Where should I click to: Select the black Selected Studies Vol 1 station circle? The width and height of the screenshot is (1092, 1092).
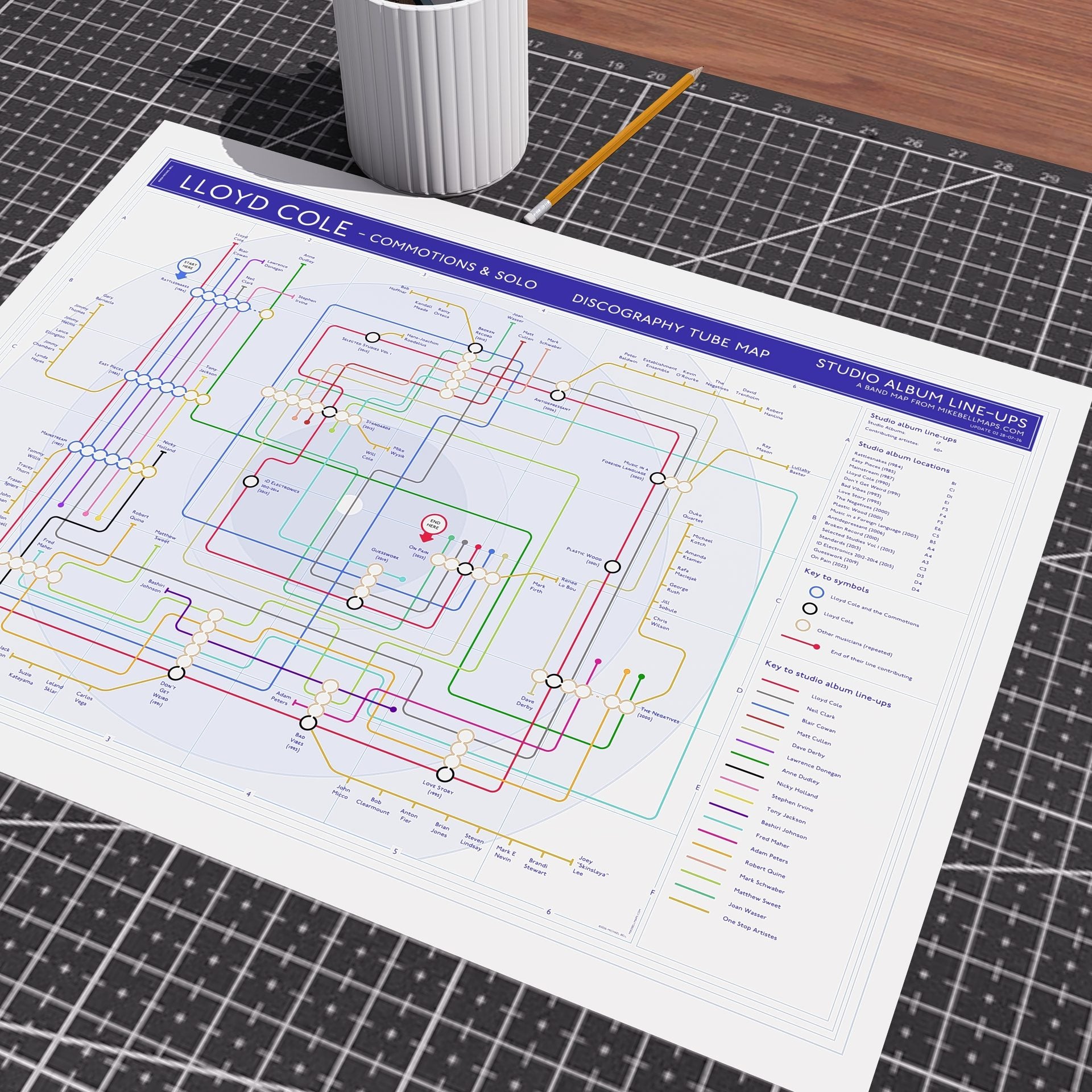(x=373, y=338)
